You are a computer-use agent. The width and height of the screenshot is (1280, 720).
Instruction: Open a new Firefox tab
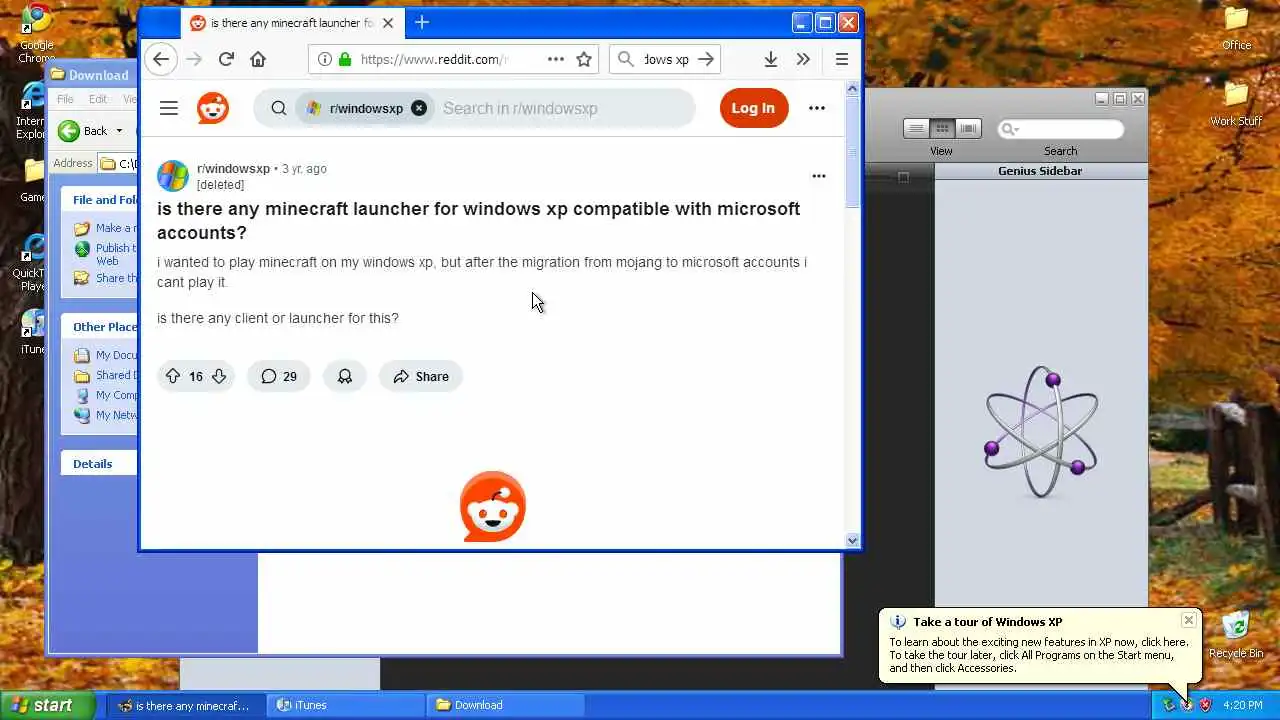(x=422, y=22)
